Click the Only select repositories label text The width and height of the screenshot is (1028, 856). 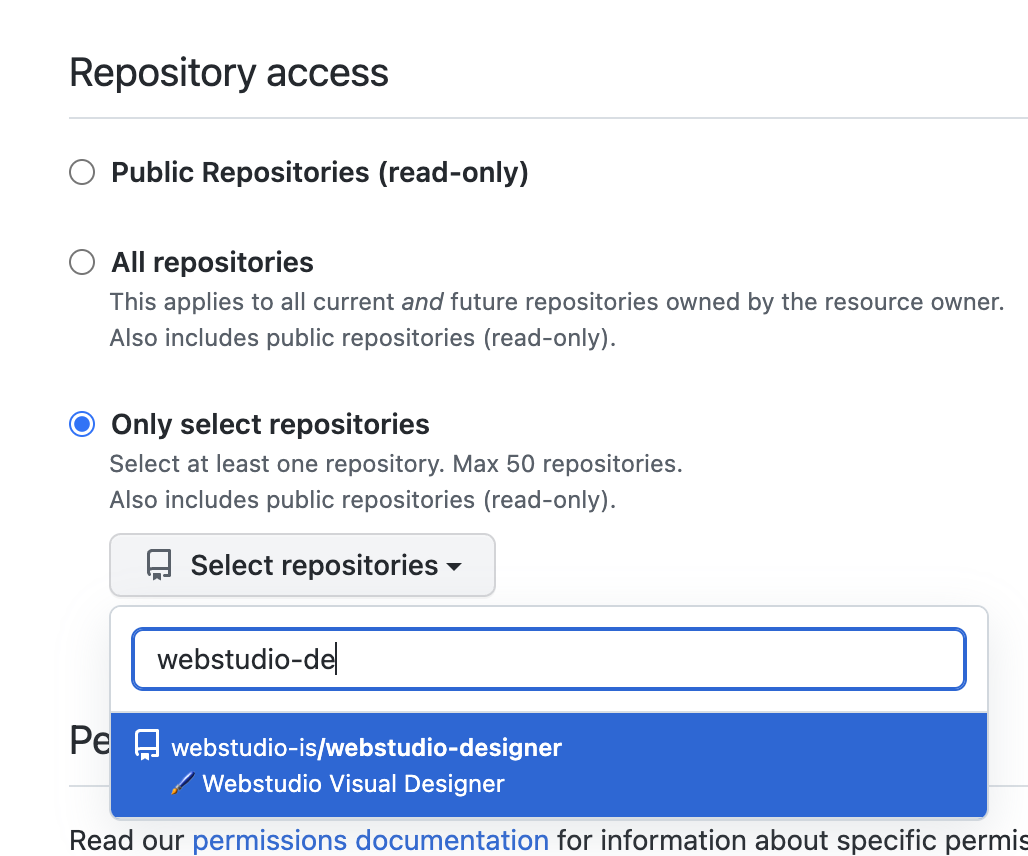click(271, 425)
